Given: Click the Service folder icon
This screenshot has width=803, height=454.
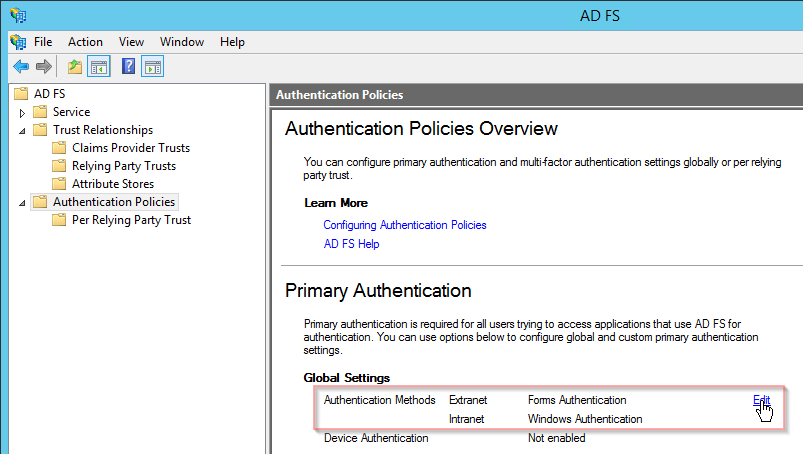Looking at the screenshot, I should (x=40, y=112).
